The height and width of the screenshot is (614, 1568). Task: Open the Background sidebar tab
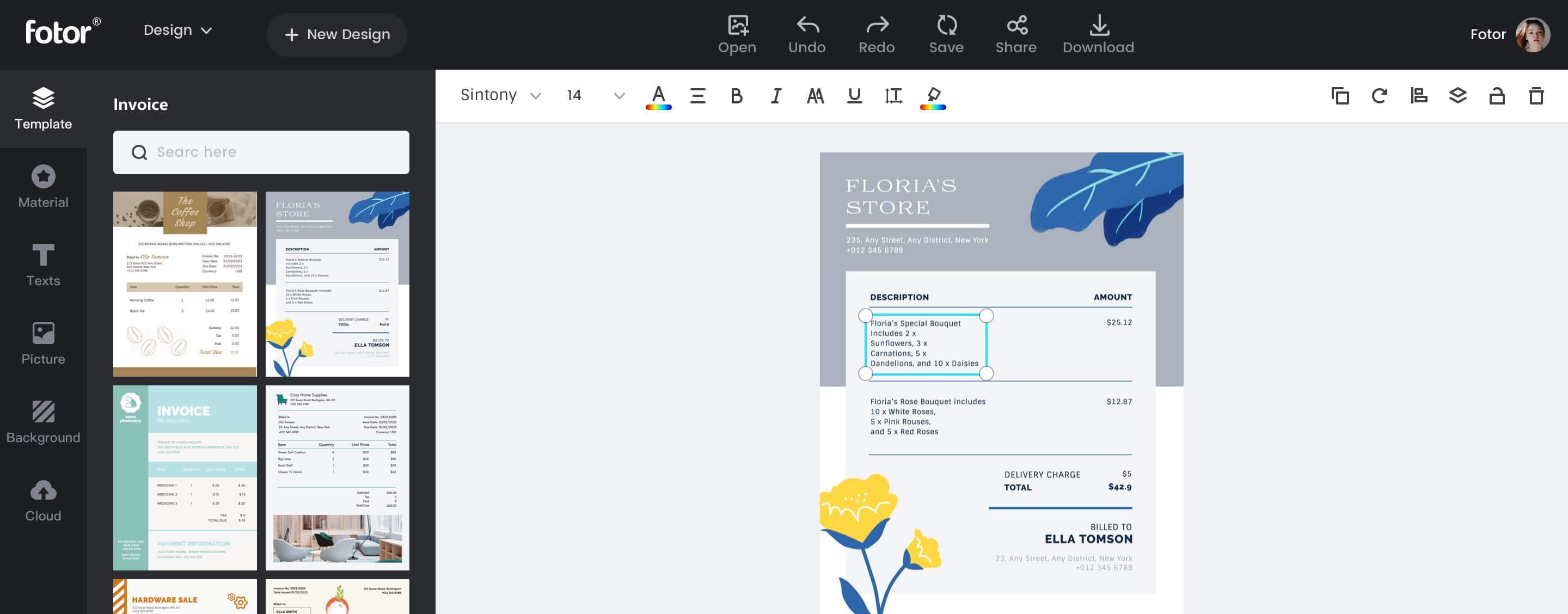43,422
